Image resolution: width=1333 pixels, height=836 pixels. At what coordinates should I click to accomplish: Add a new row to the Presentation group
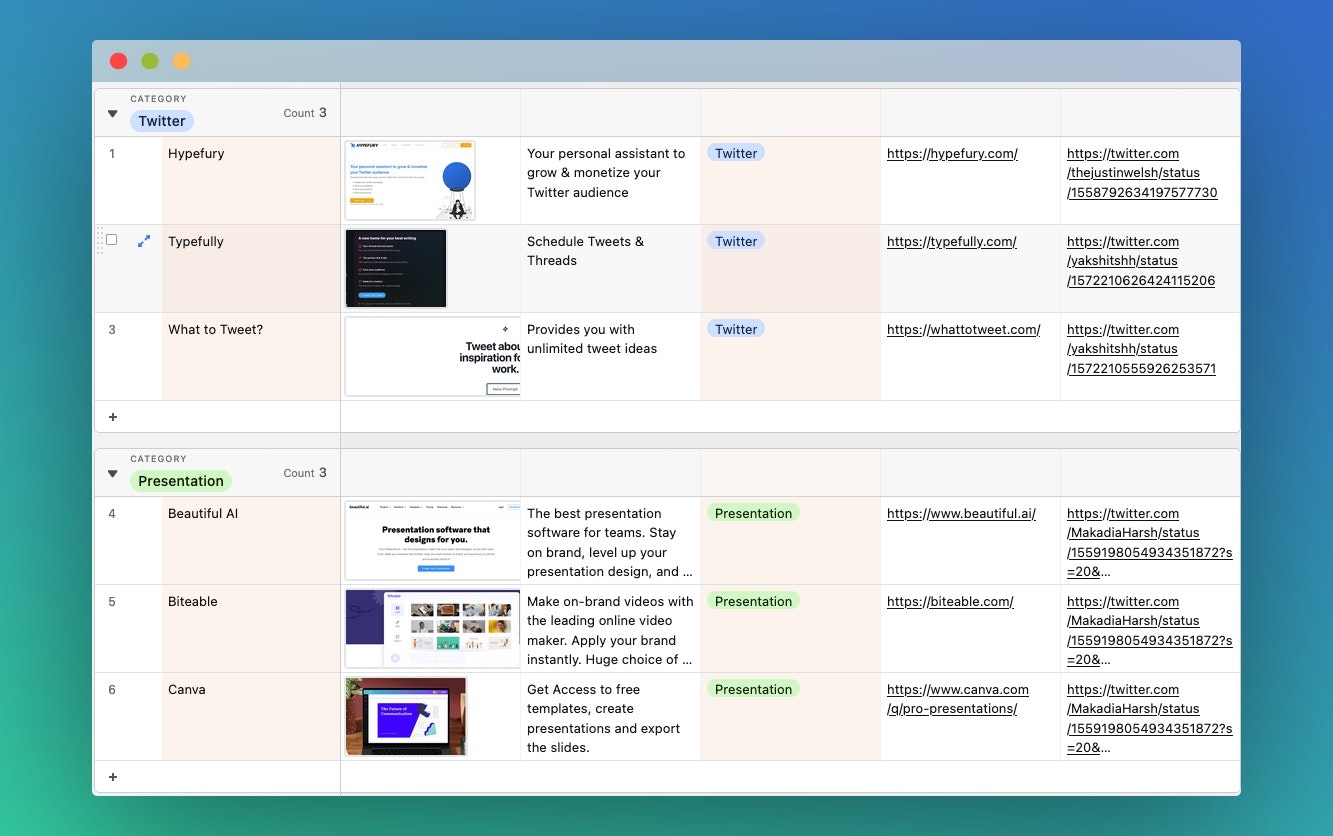[x=112, y=777]
